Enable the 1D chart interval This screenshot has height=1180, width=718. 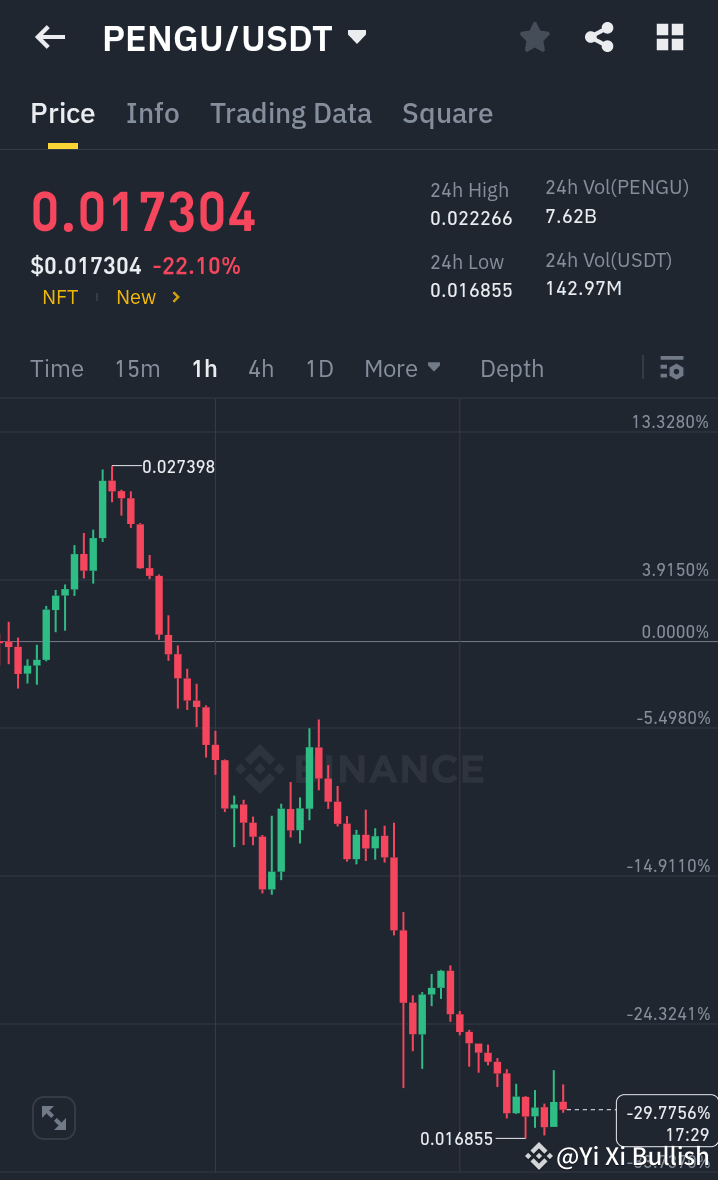[319, 368]
